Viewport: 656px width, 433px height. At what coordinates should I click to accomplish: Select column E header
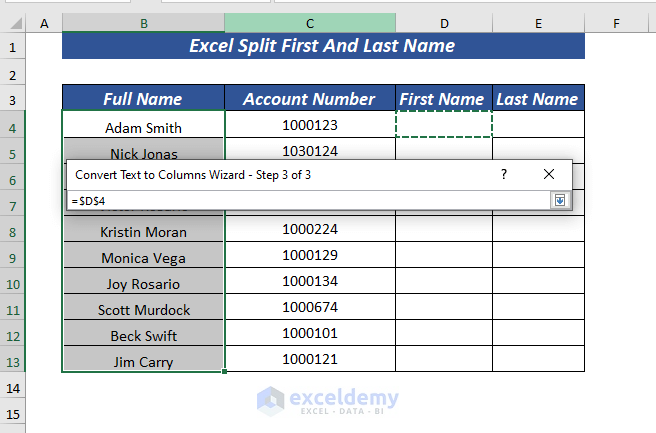[538, 23]
